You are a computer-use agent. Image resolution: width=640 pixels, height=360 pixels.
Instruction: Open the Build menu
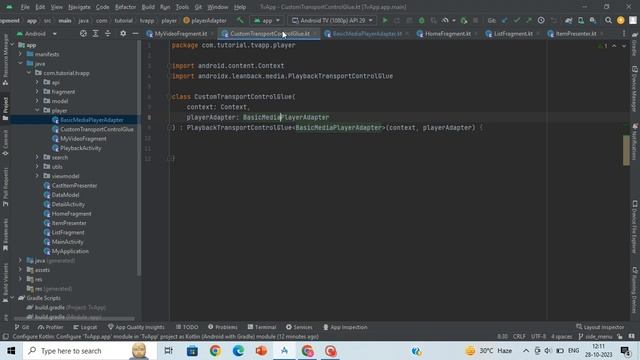[x=148, y=7]
